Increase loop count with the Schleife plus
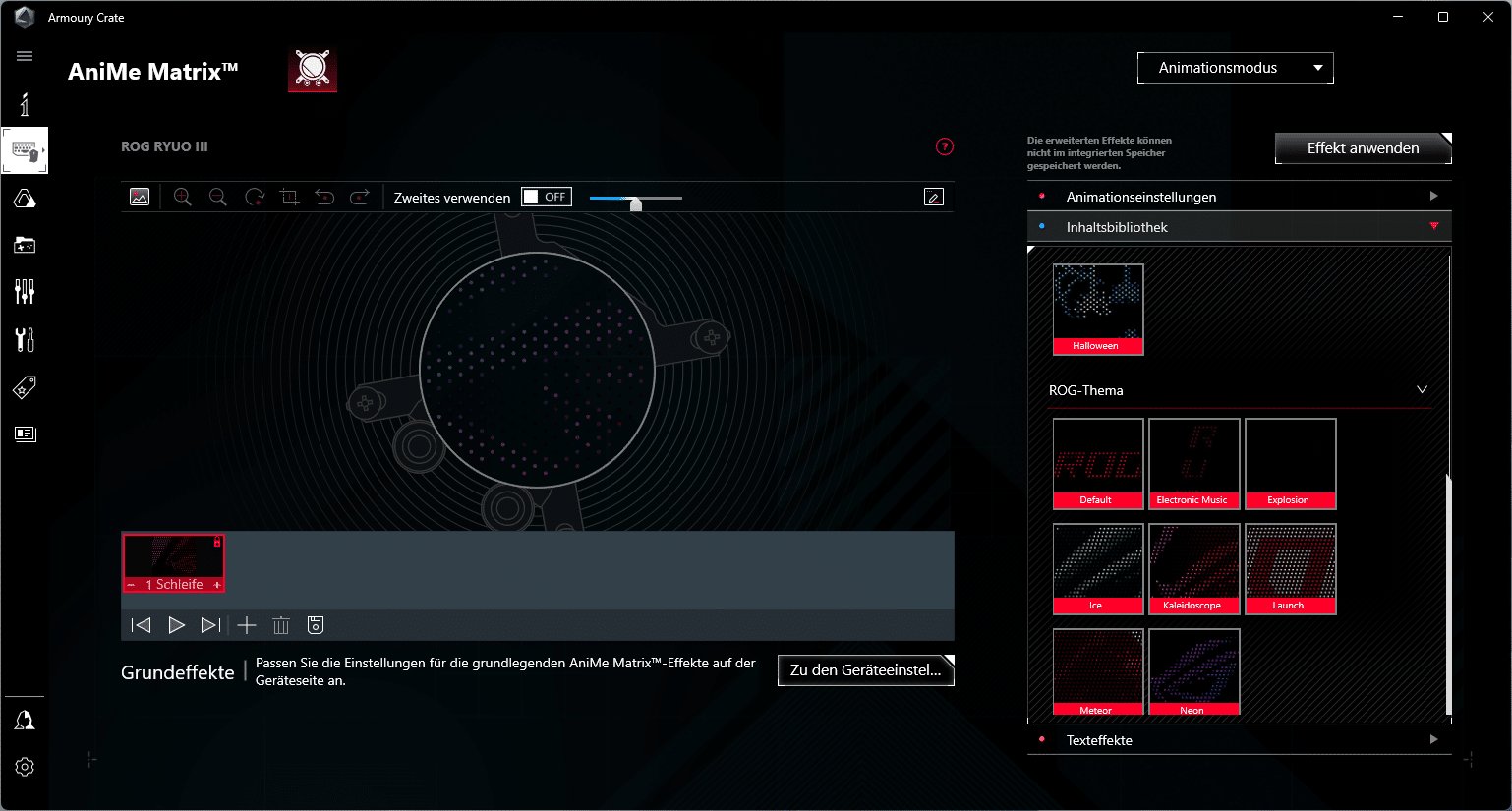This screenshot has width=1512, height=811. pyautogui.click(x=217, y=585)
